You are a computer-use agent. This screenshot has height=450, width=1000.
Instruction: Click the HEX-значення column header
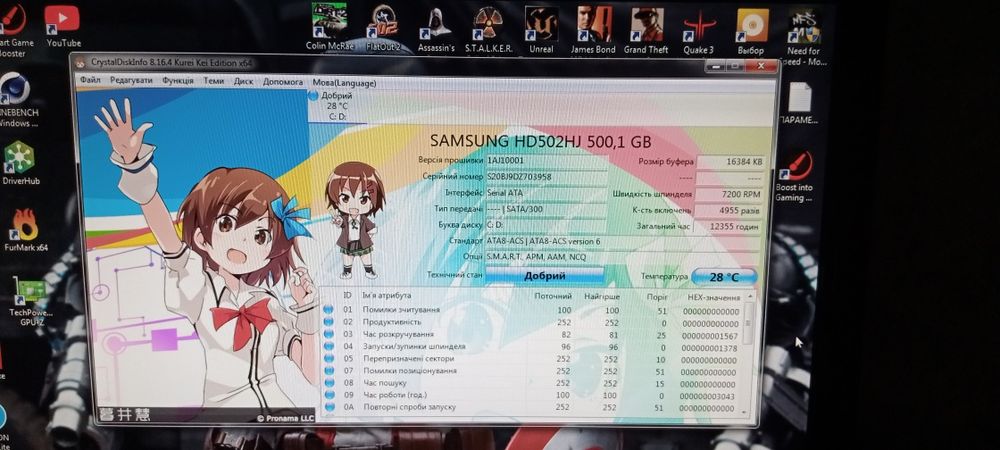click(714, 298)
